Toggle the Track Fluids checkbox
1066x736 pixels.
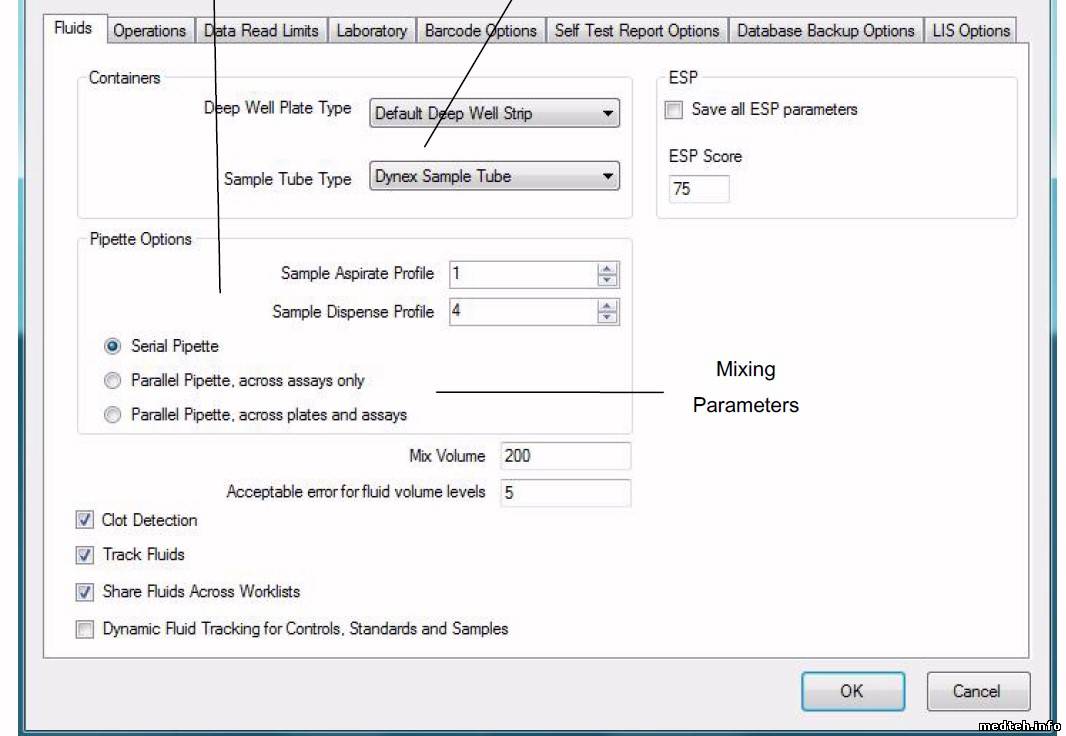click(85, 555)
